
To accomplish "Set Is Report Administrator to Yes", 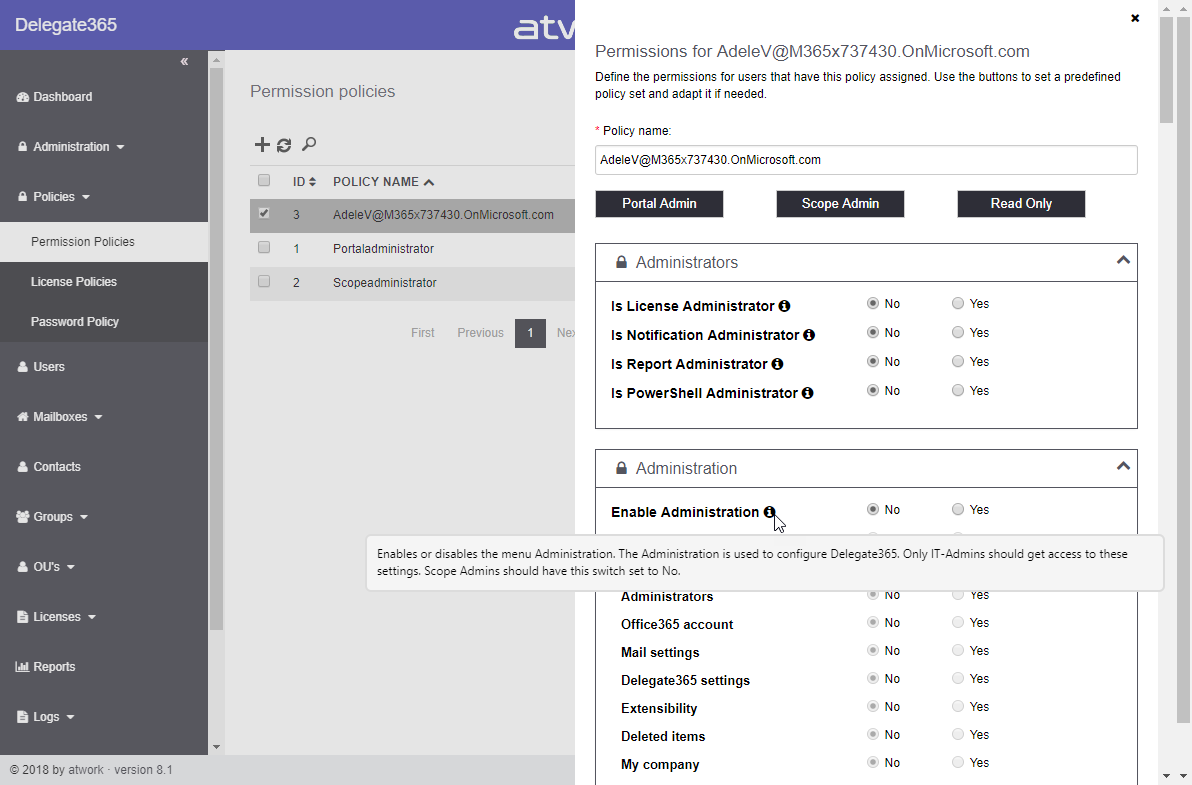I will coord(958,361).
